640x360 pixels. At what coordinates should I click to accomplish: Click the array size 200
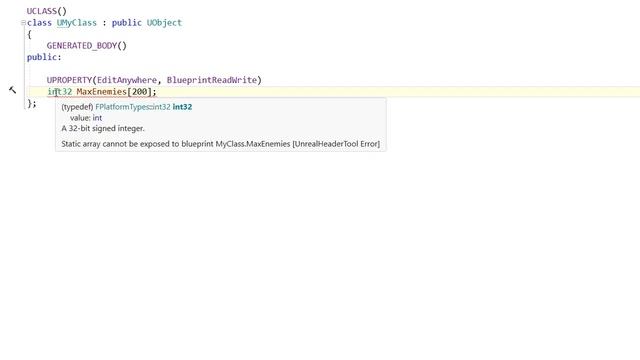(x=140, y=92)
